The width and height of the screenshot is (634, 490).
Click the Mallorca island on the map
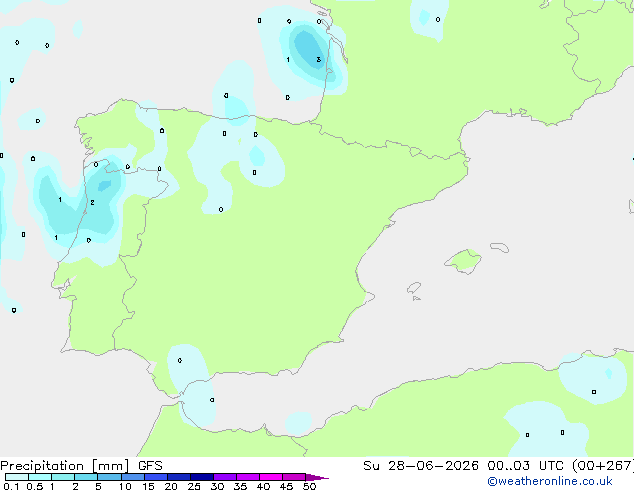(463, 261)
